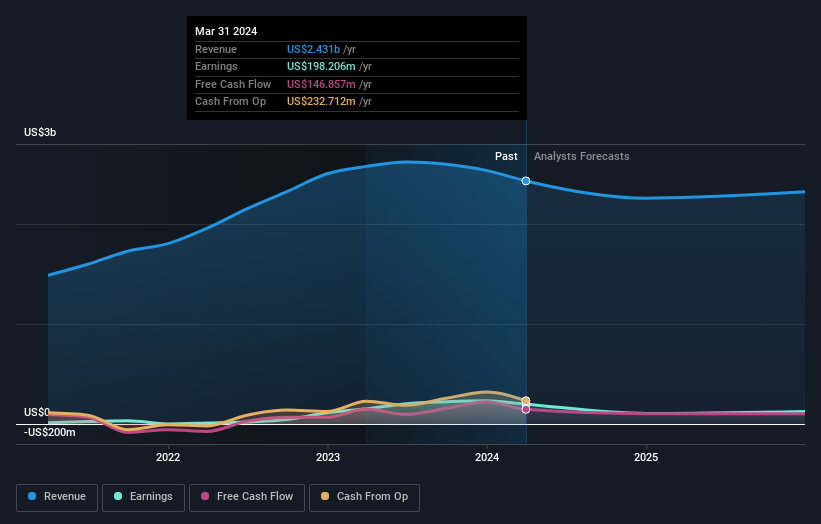Click the orange Cash From Op data point marker
Image resolution: width=821 pixels, height=524 pixels.
(x=526, y=401)
